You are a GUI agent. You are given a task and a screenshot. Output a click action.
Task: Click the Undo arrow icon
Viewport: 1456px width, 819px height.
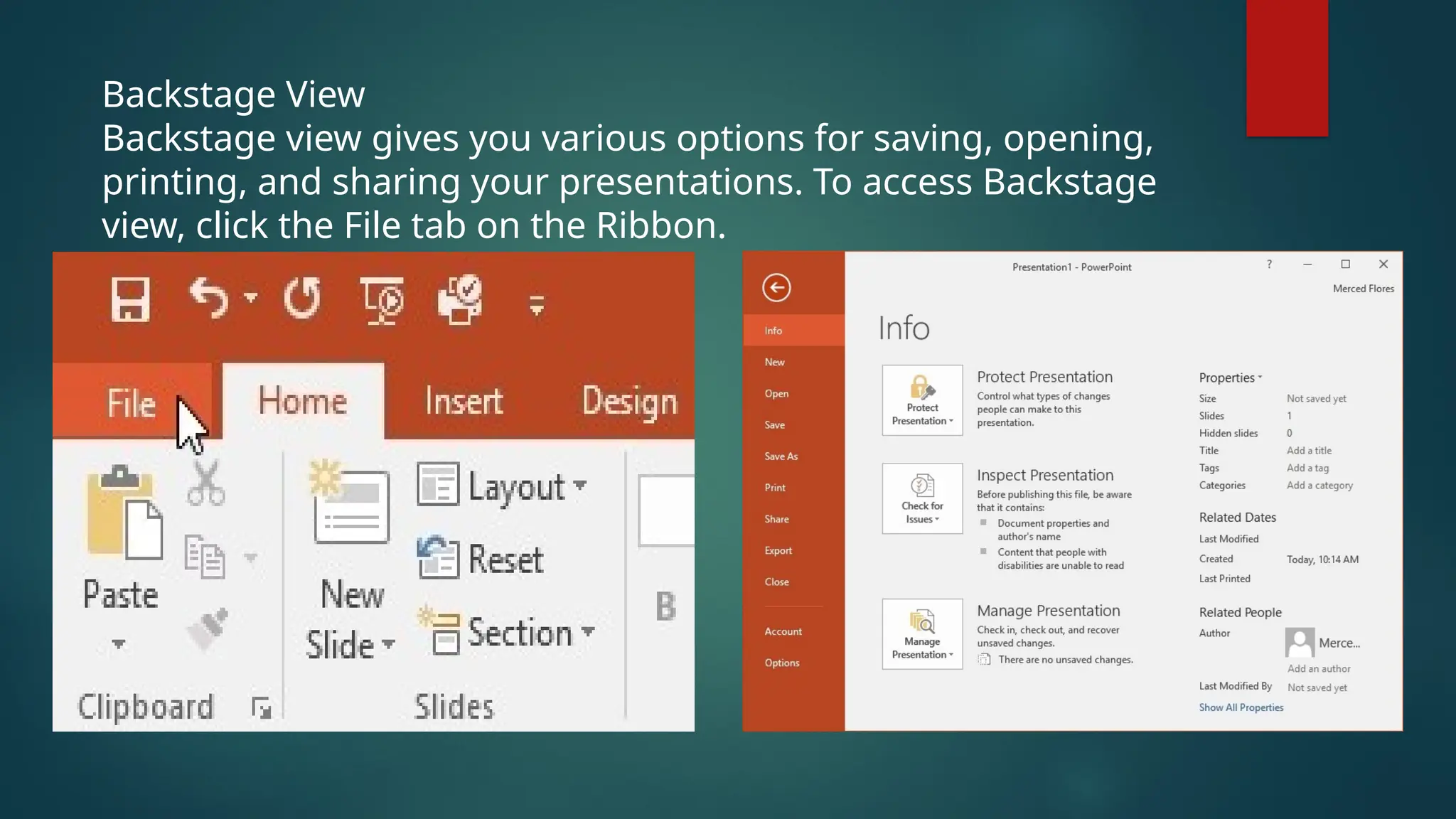coord(209,298)
